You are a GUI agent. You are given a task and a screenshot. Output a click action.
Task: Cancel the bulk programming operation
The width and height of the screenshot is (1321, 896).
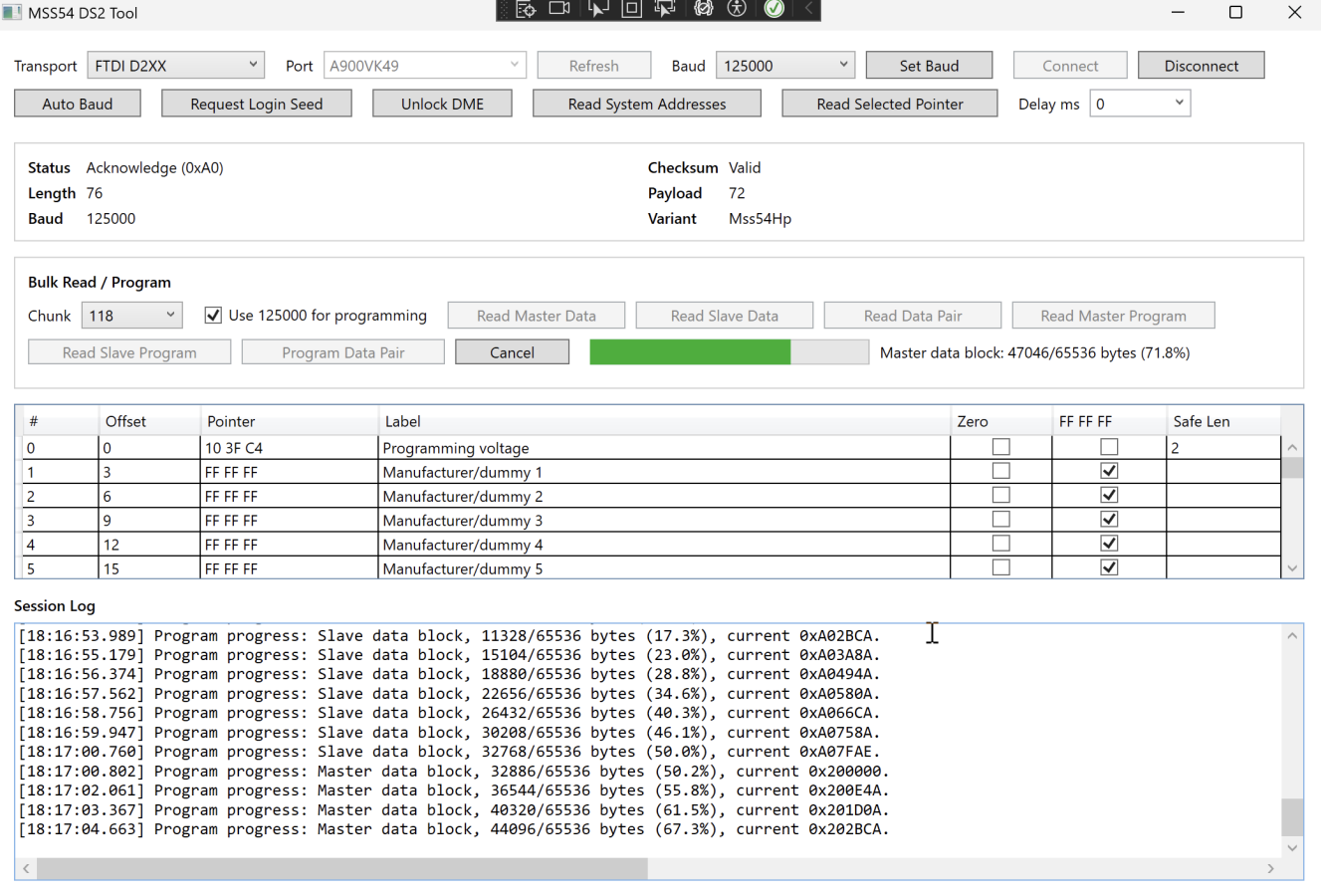(x=512, y=352)
